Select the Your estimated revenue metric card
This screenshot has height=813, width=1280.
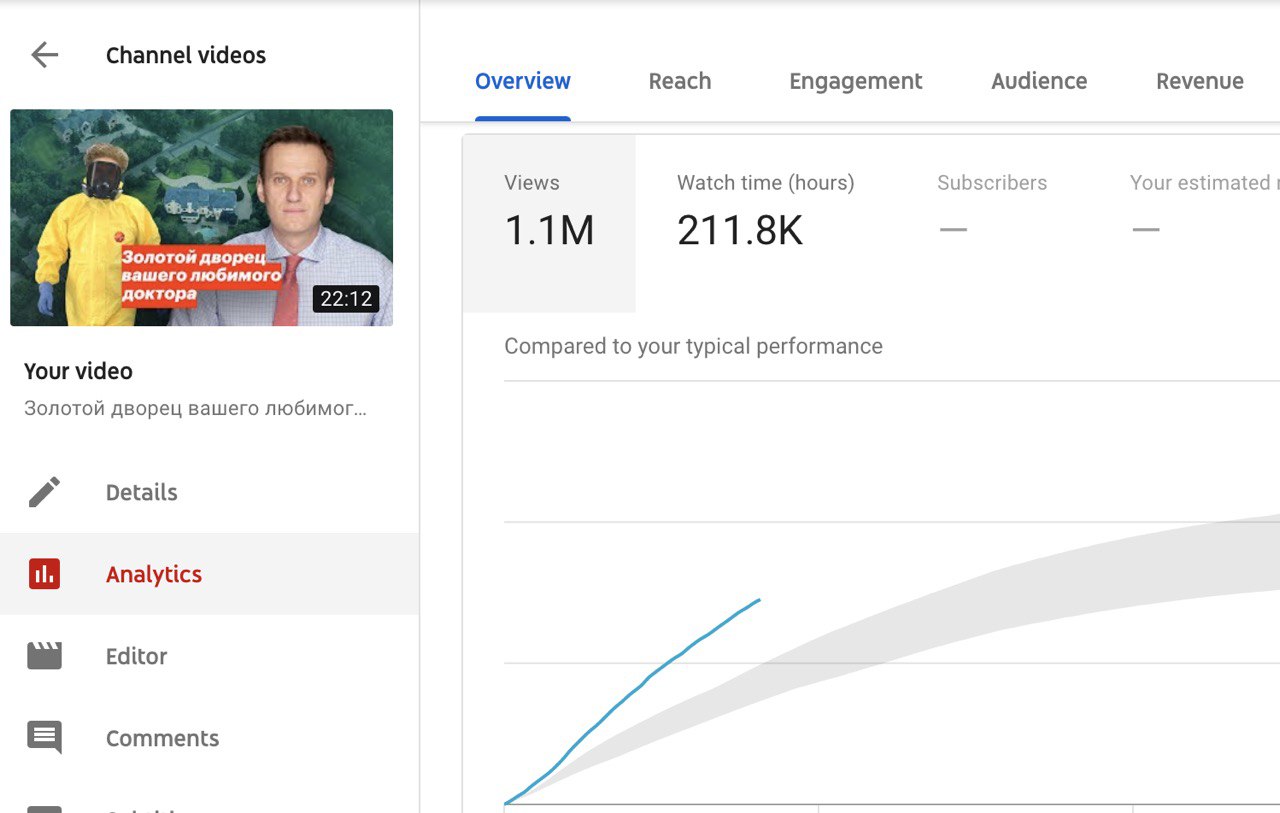(1185, 224)
